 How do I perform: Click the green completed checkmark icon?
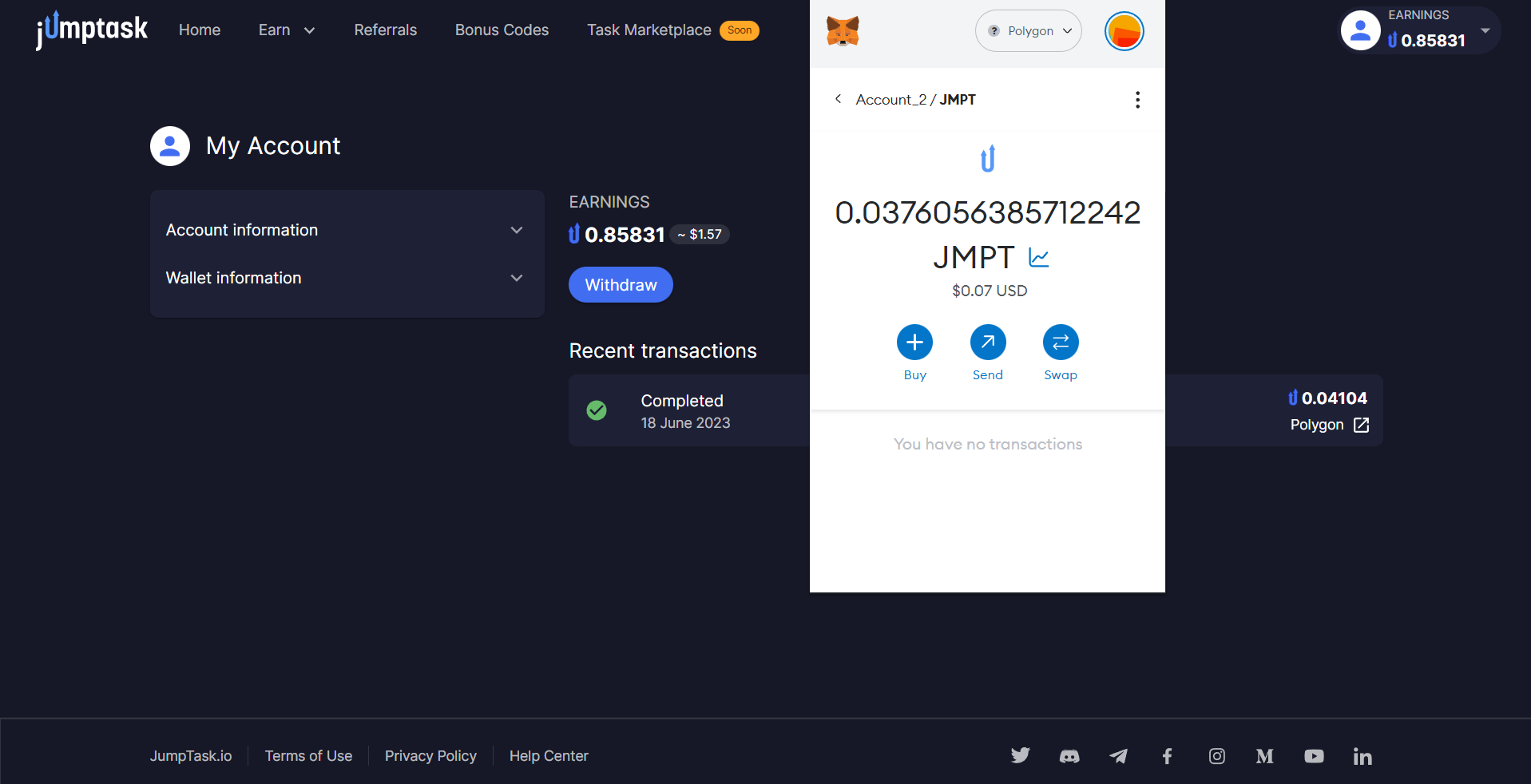point(597,410)
